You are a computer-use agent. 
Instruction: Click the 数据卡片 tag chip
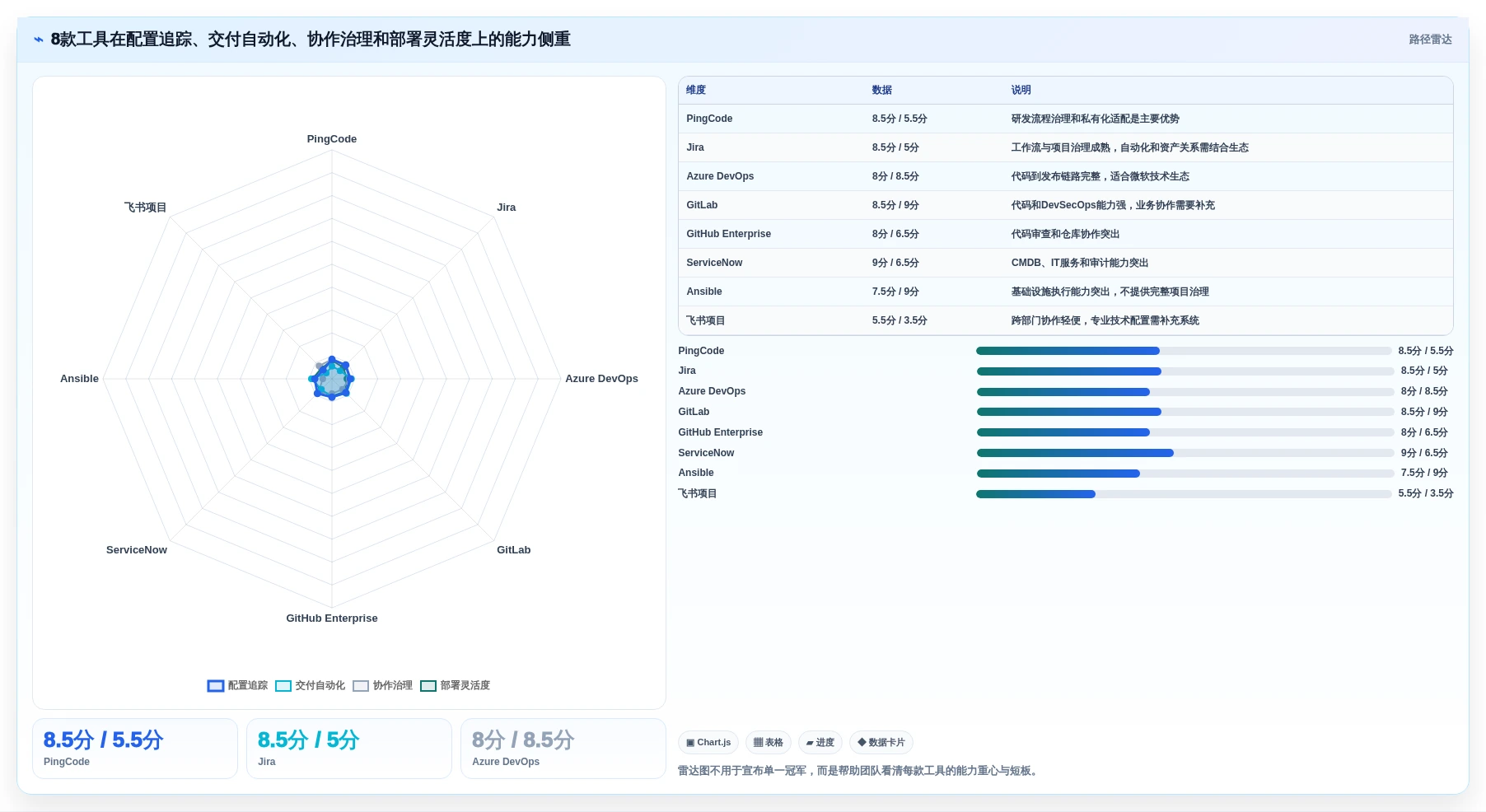pyautogui.click(x=881, y=742)
